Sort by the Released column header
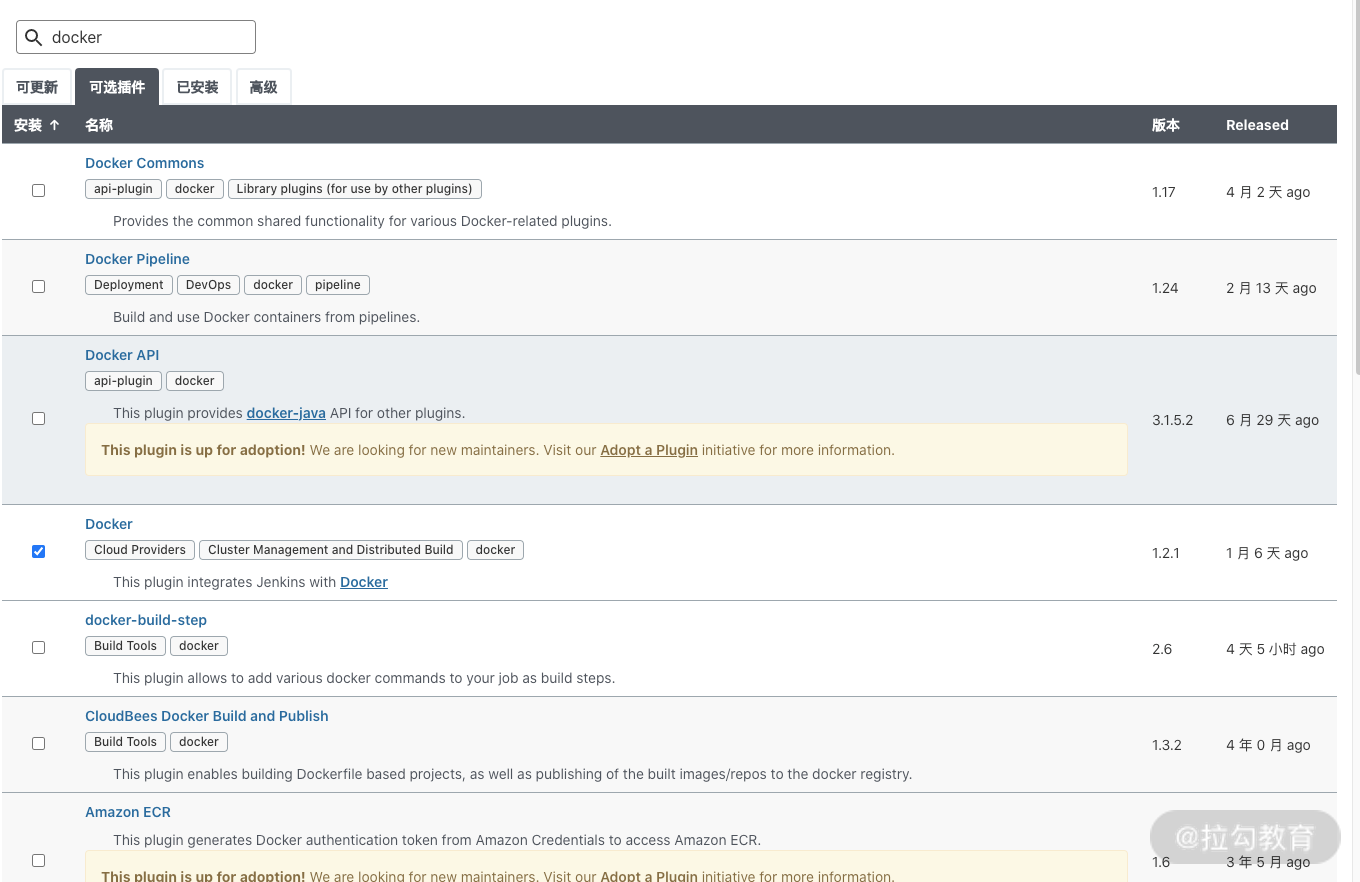 1257,125
